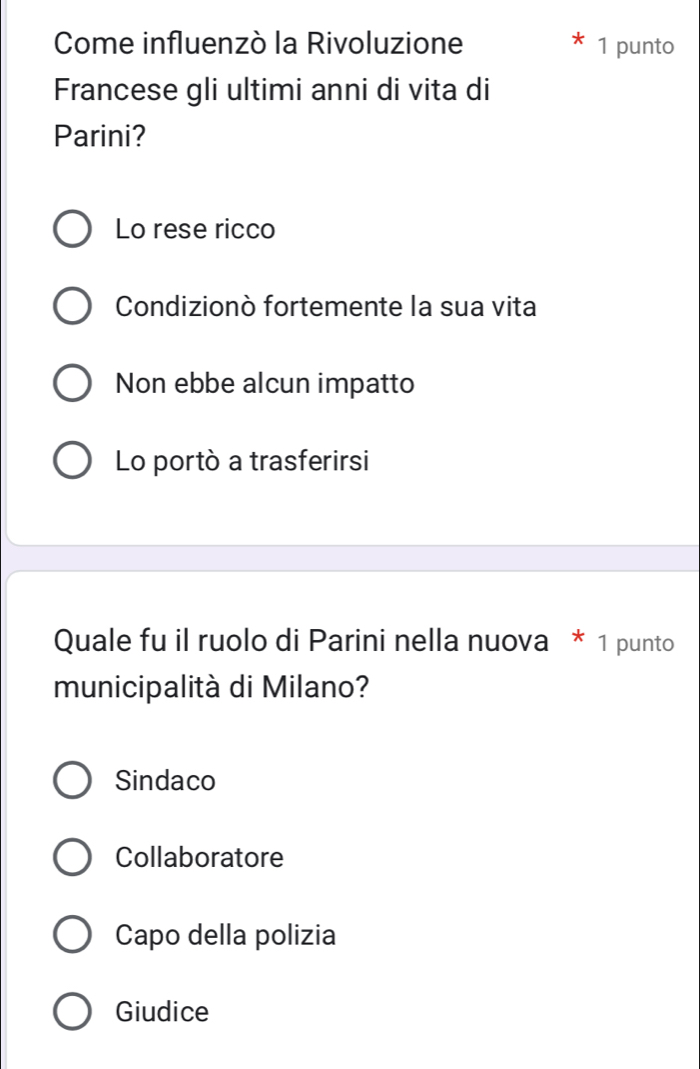Click the 'Giudice' answer label text

(163, 1013)
